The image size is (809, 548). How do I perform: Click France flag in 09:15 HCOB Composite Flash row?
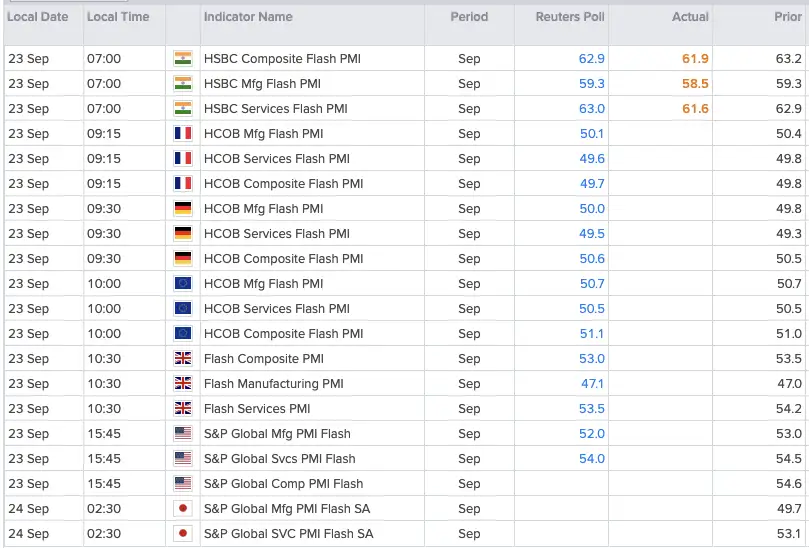coord(183,184)
